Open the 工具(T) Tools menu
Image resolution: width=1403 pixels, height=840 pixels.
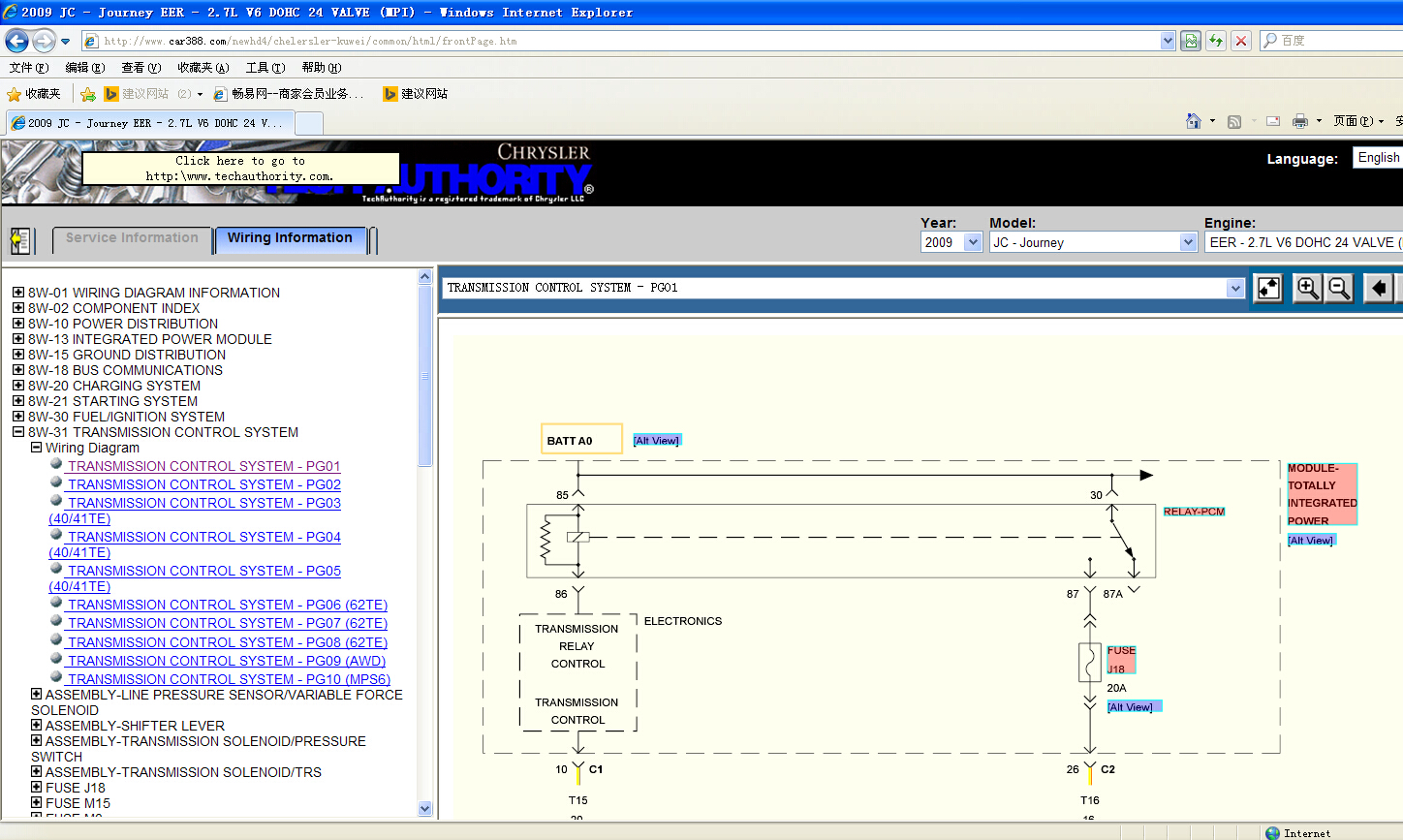pos(265,68)
